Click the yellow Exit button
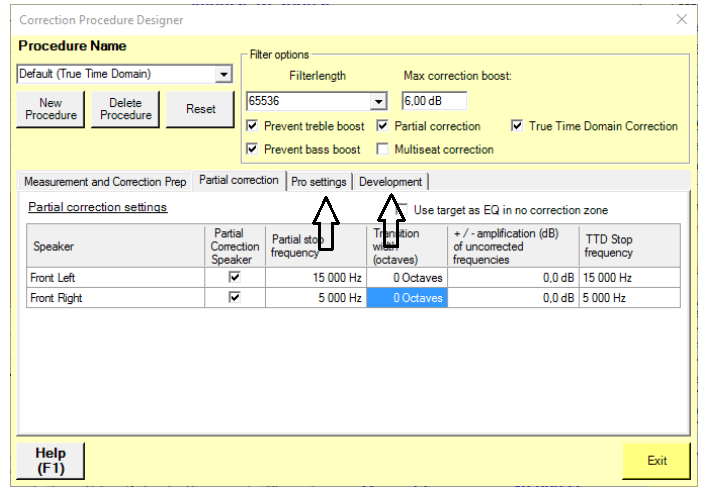The height and width of the screenshot is (487, 702). pos(656,461)
